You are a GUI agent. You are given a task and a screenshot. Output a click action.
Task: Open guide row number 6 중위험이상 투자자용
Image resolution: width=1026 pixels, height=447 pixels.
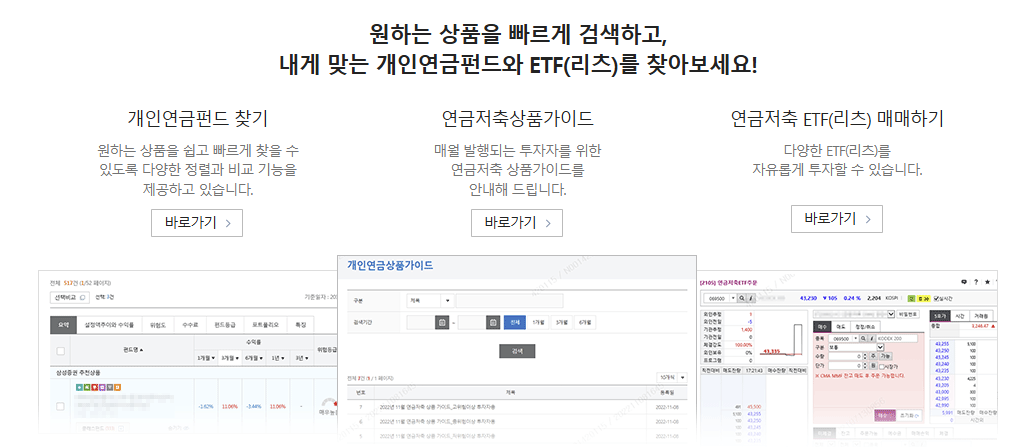437,421
